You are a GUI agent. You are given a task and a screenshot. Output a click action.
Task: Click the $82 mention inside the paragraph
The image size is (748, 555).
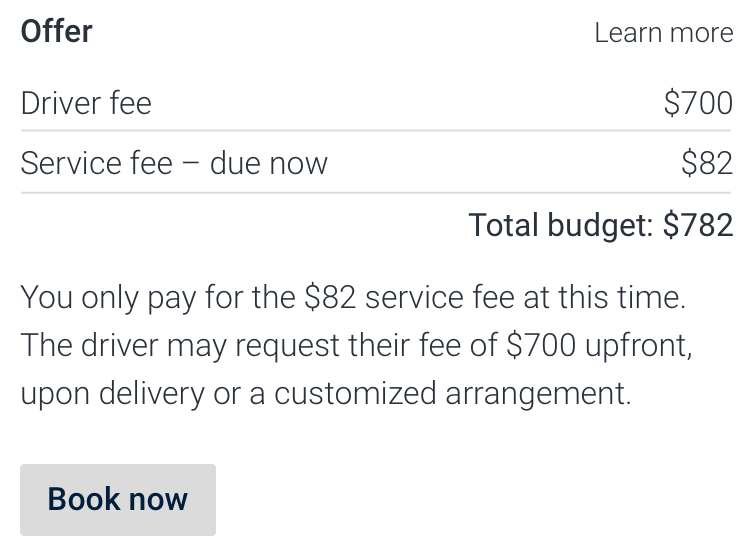(x=329, y=297)
